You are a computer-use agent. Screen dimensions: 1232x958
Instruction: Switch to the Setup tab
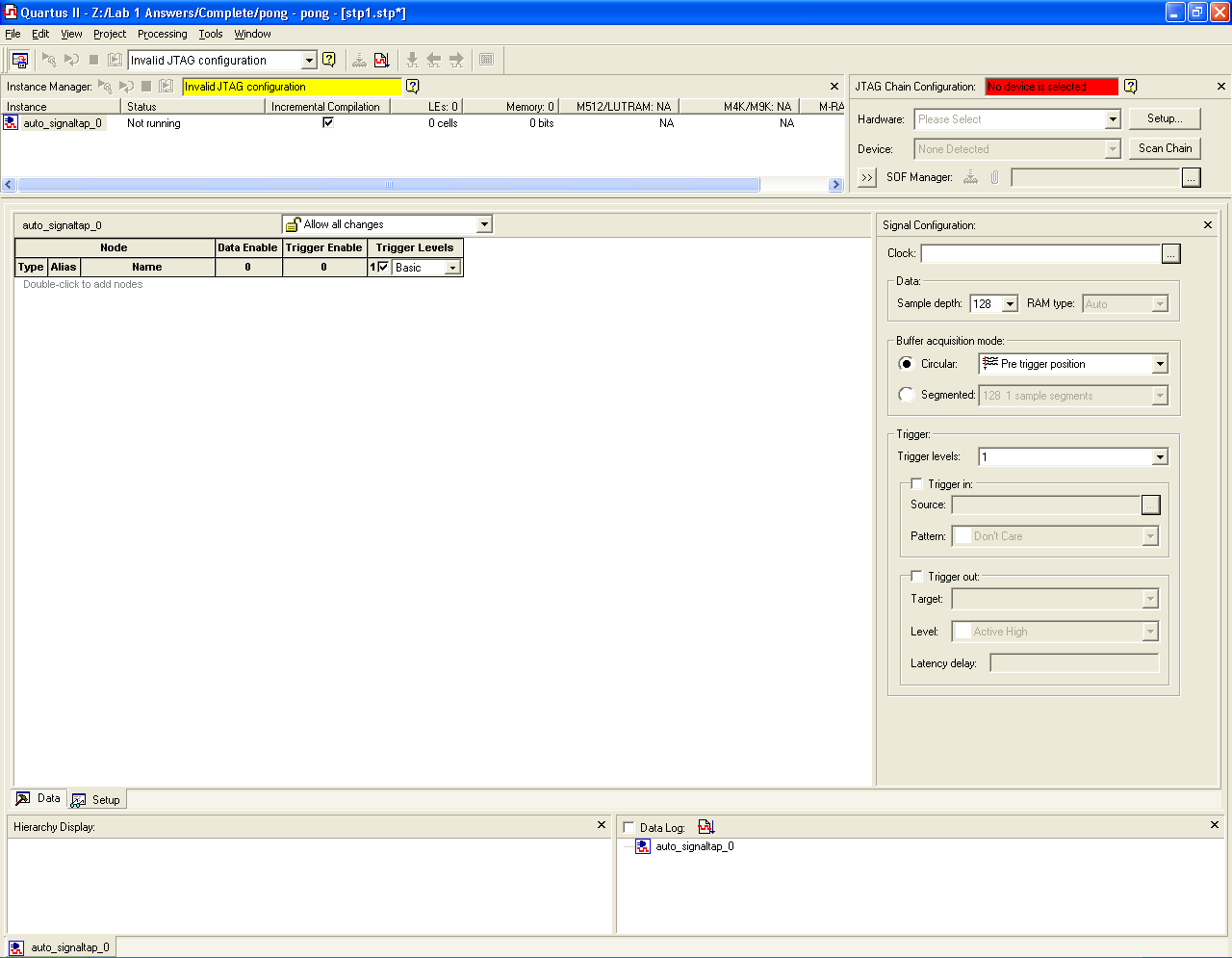[x=97, y=800]
